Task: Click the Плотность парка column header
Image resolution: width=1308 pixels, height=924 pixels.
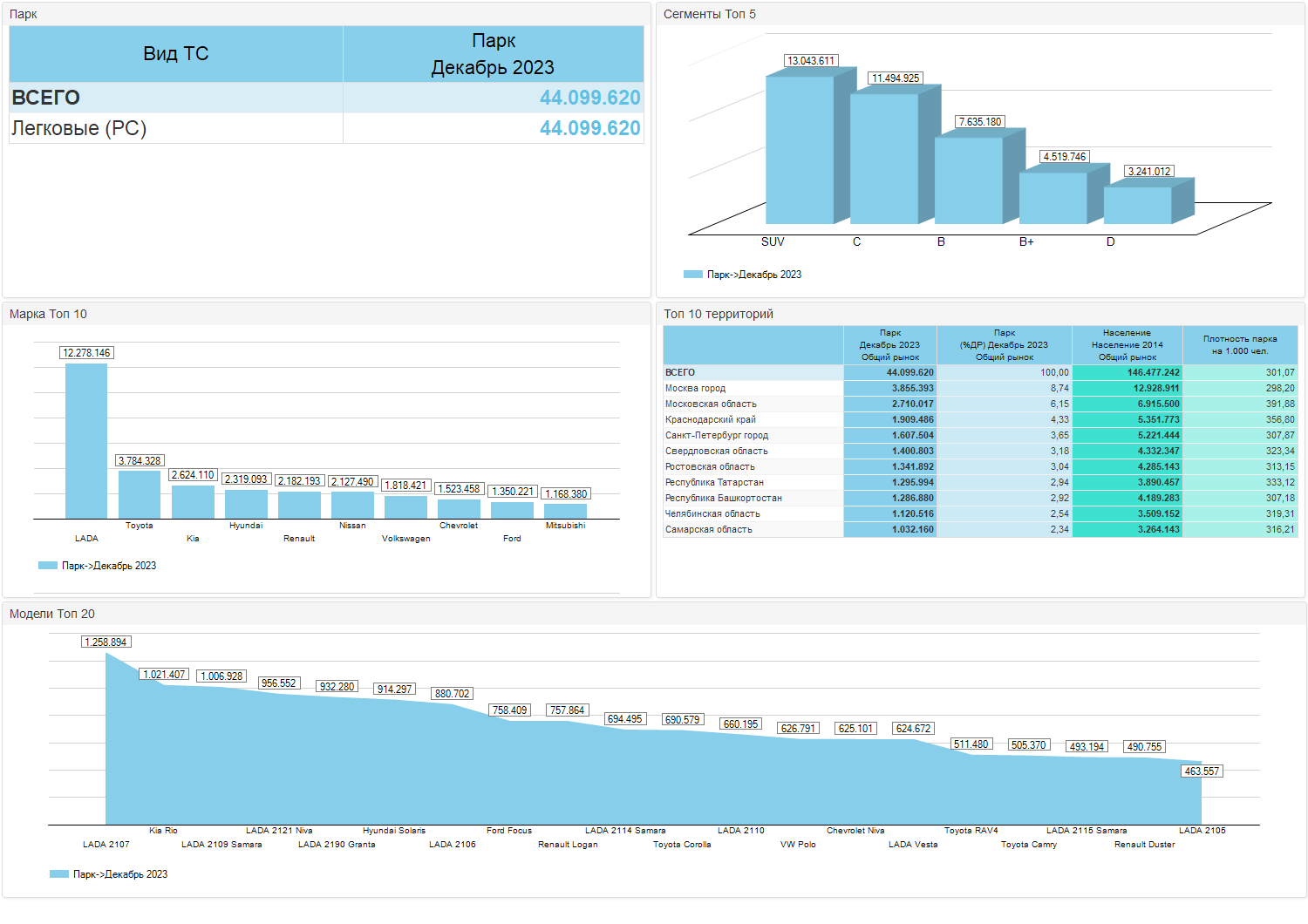Action: coord(1240,345)
